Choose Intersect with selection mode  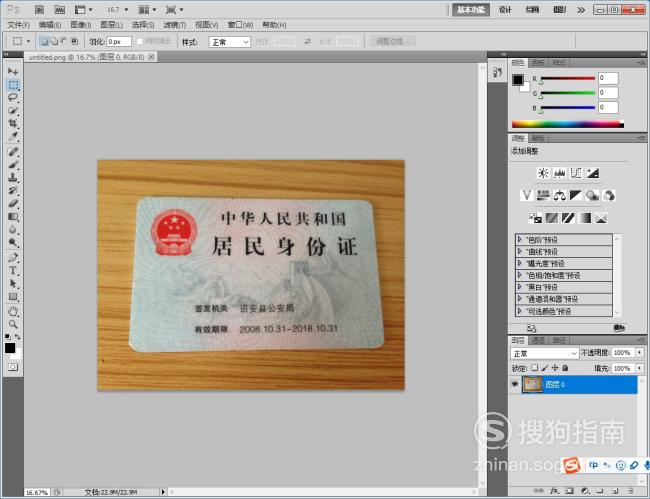pos(74,41)
